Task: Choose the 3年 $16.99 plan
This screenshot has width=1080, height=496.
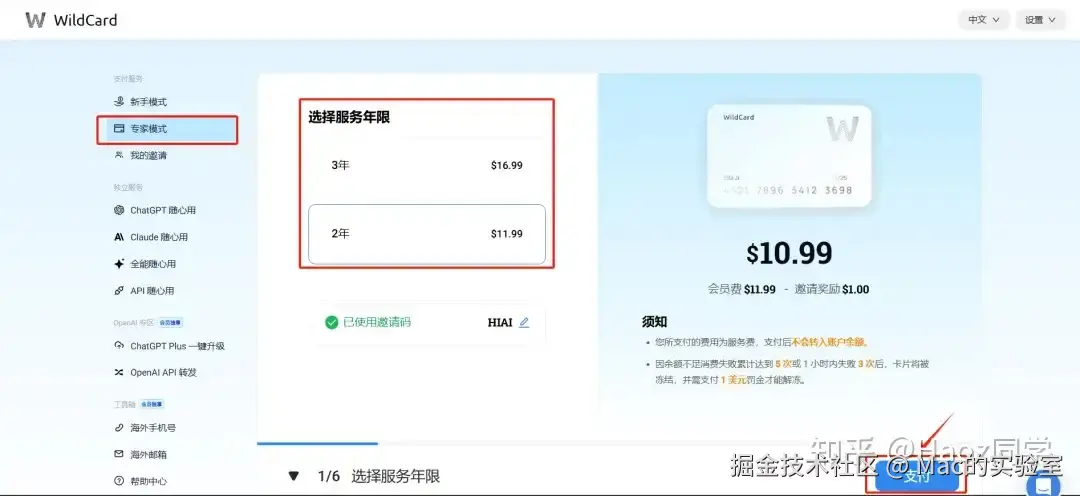Action: pos(427,165)
